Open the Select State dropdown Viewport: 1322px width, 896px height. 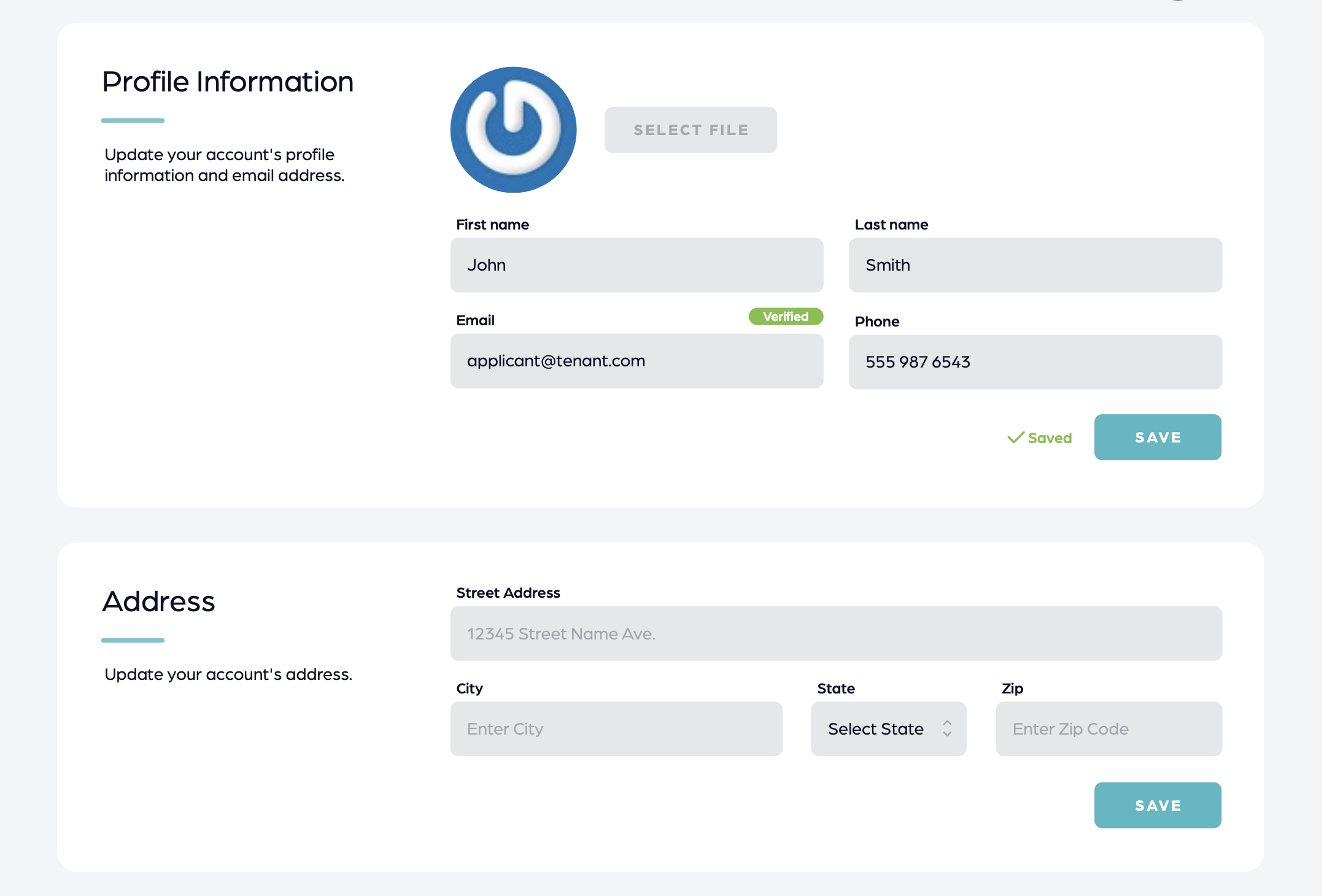(876, 729)
